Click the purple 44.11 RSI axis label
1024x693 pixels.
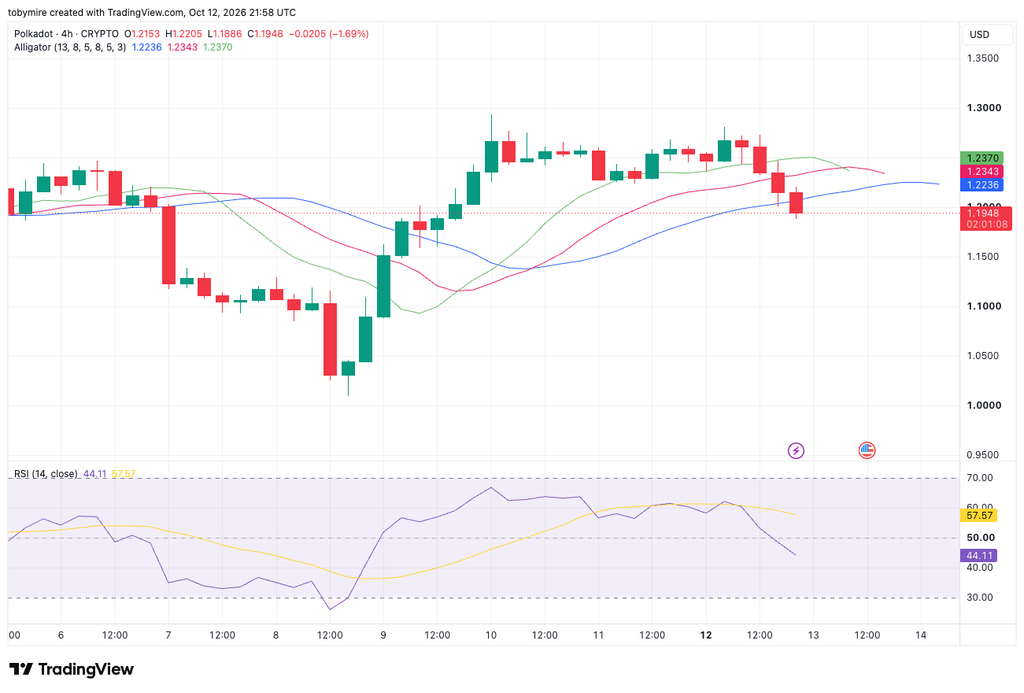[978, 555]
